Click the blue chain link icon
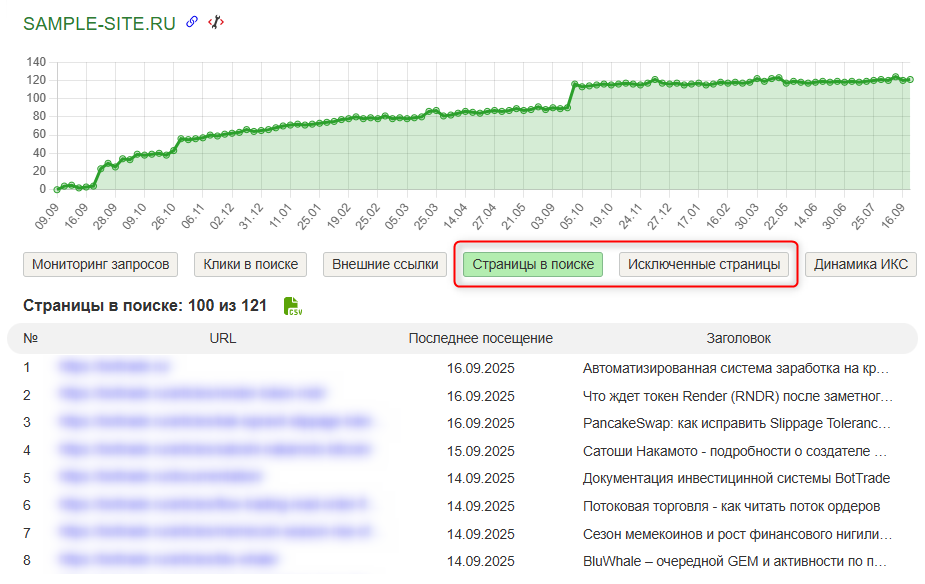Screen dimensions: 925x584 click(193, 23)
